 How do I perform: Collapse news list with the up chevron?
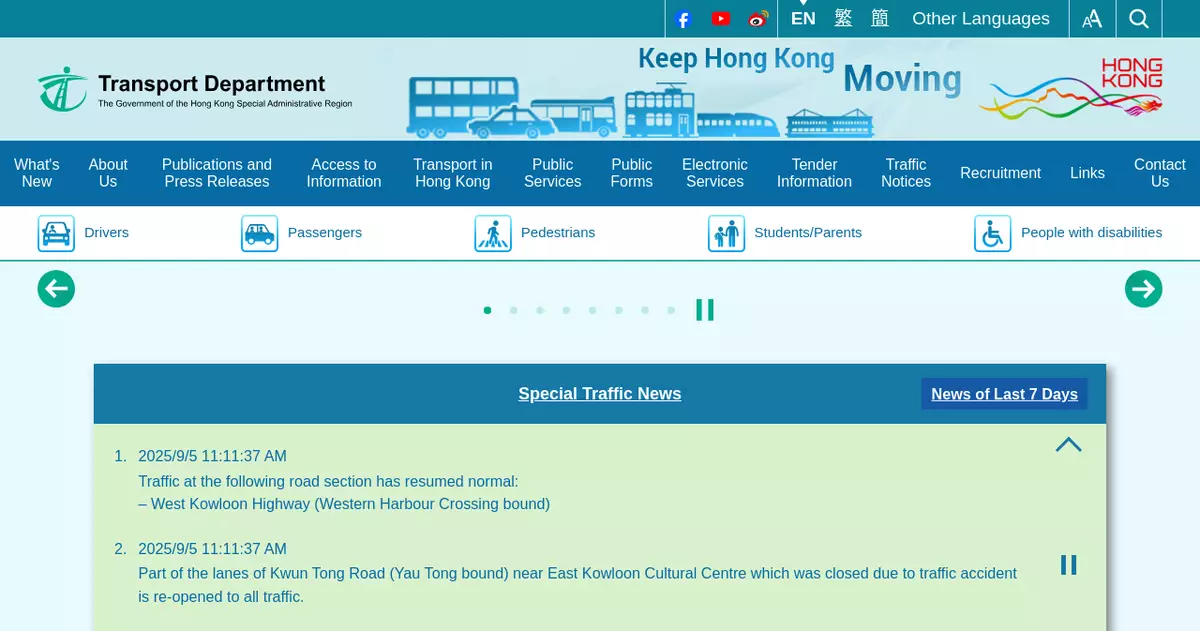(x=1068, y=445)
